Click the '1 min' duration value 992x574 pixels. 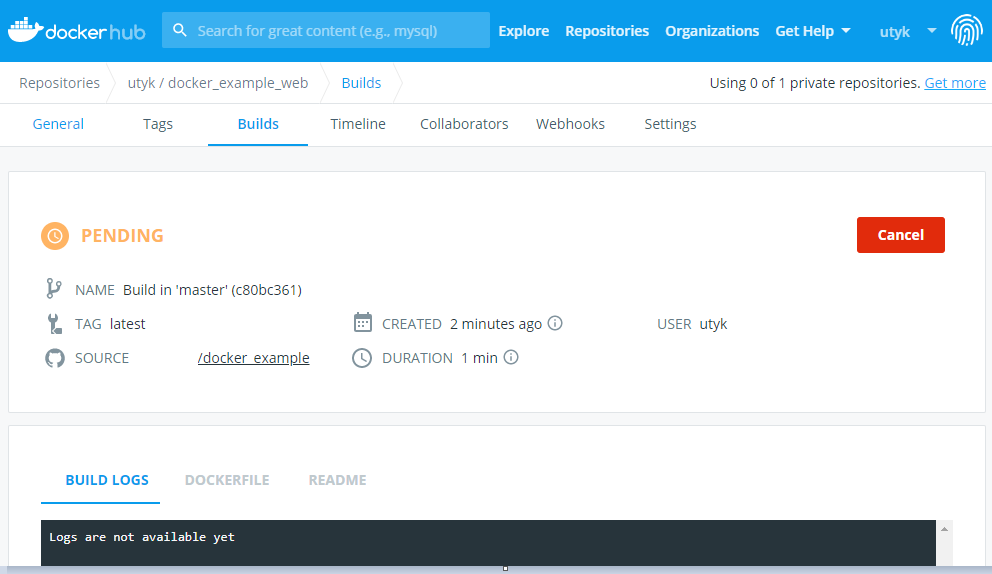[480, 358]
